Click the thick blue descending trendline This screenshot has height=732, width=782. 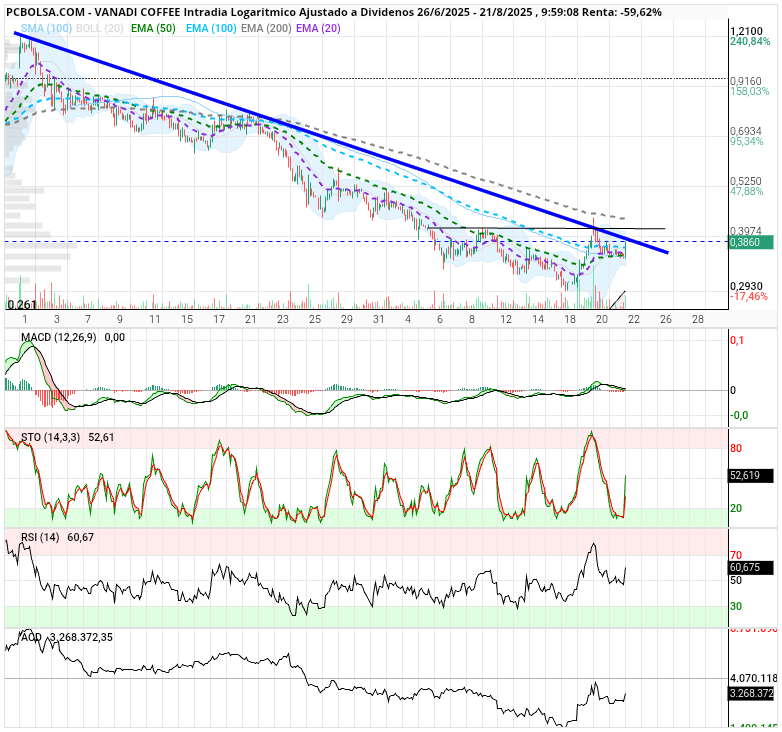point(341,143)
